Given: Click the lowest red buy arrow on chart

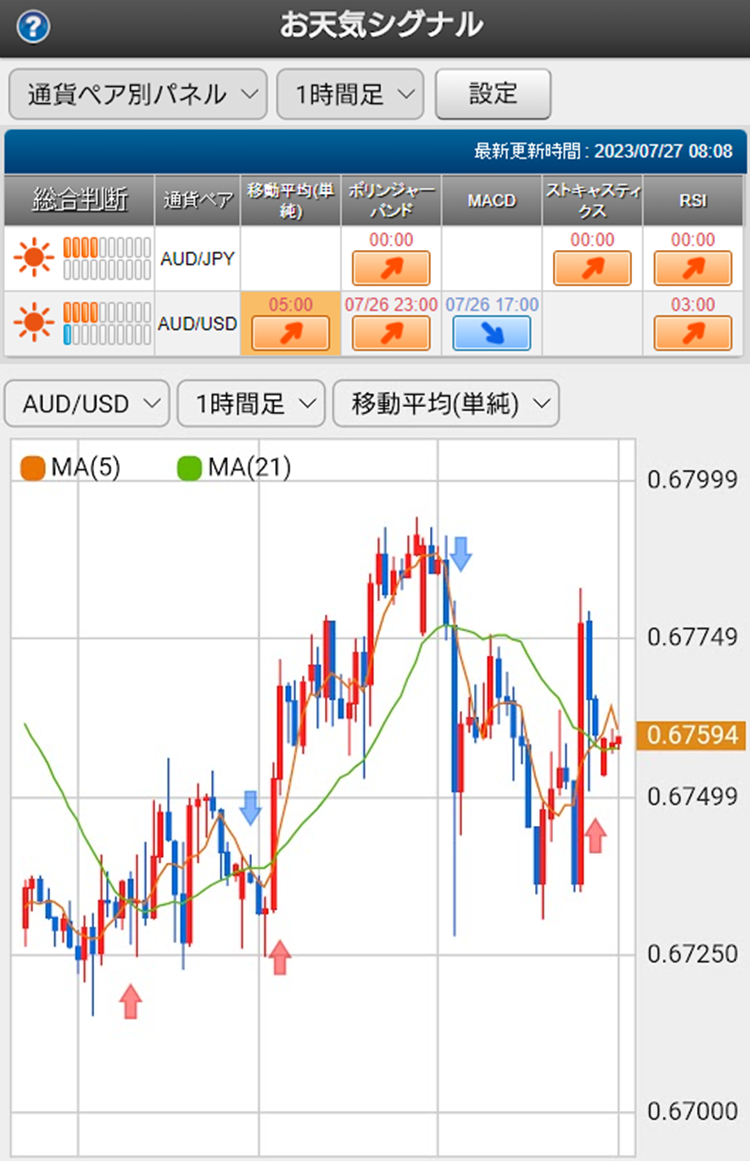Looking at the screenshot, I should coord(130,1001).
